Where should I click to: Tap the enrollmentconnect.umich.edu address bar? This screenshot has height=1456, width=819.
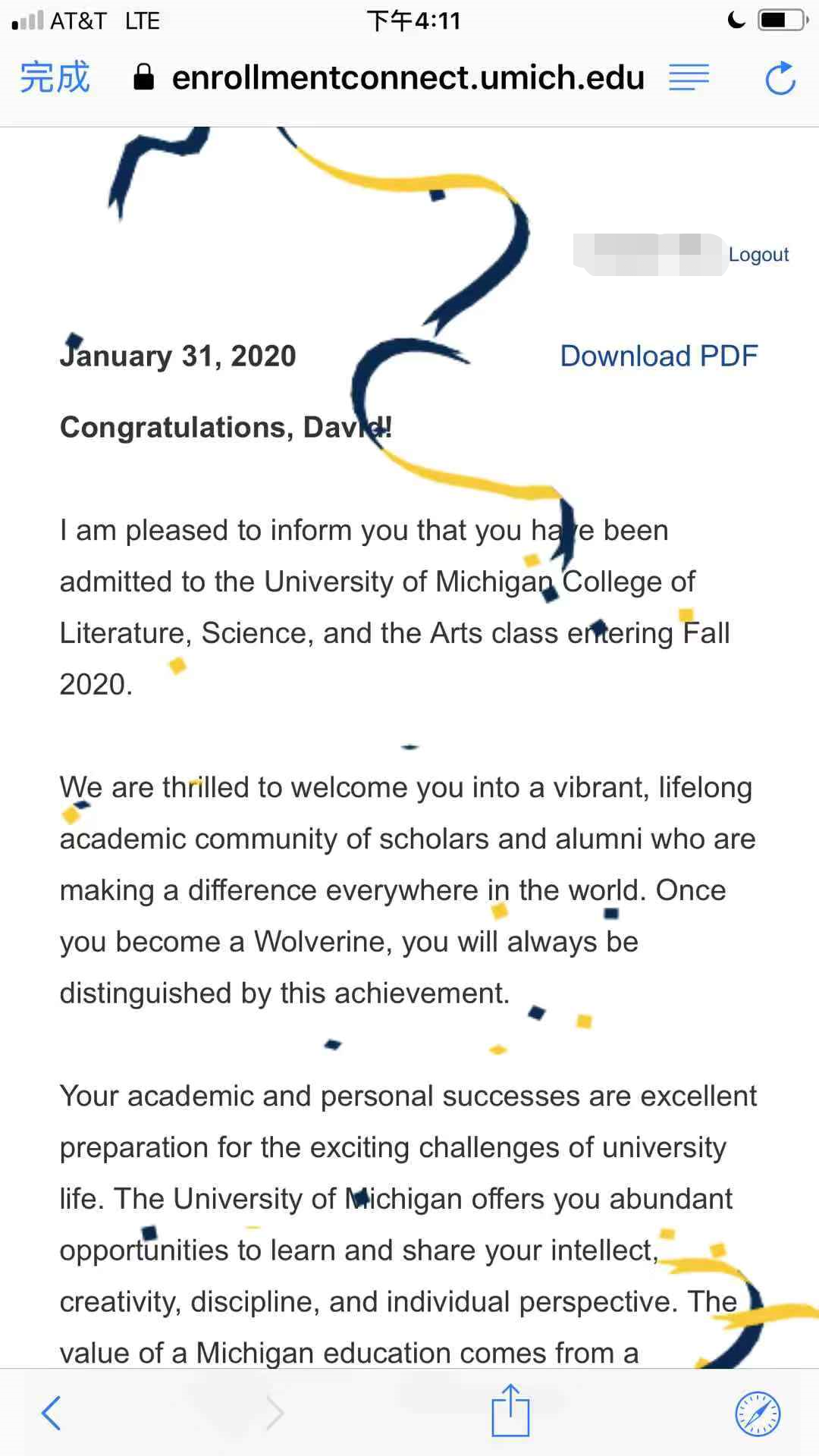(408, 77)
